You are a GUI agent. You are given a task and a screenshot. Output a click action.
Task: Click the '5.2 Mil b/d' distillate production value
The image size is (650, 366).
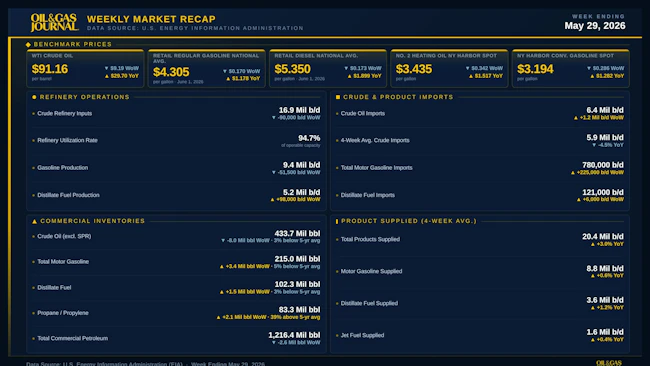(301, 192)
